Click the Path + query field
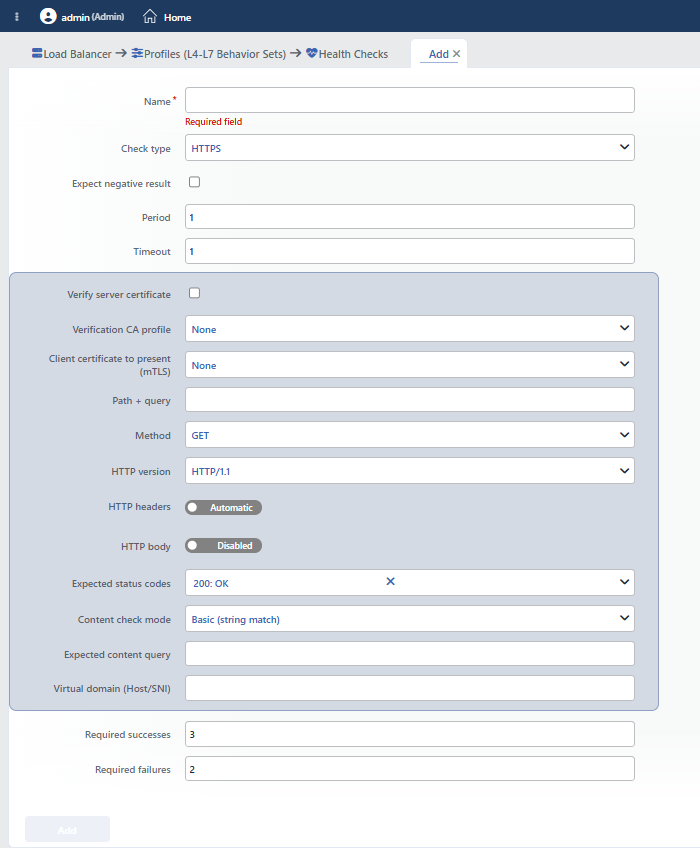The width and height of the screenshot is (700, 848). [x=410, y=400]
